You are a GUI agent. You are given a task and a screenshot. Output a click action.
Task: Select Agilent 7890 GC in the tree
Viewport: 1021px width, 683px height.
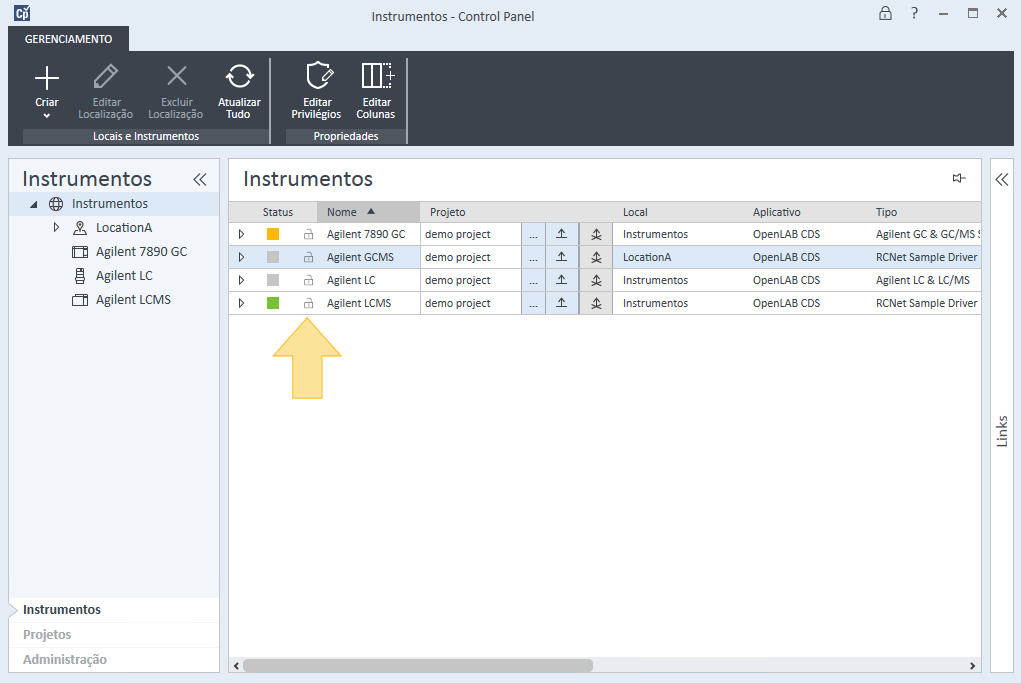pyautogui.click(x=141, y=252)
